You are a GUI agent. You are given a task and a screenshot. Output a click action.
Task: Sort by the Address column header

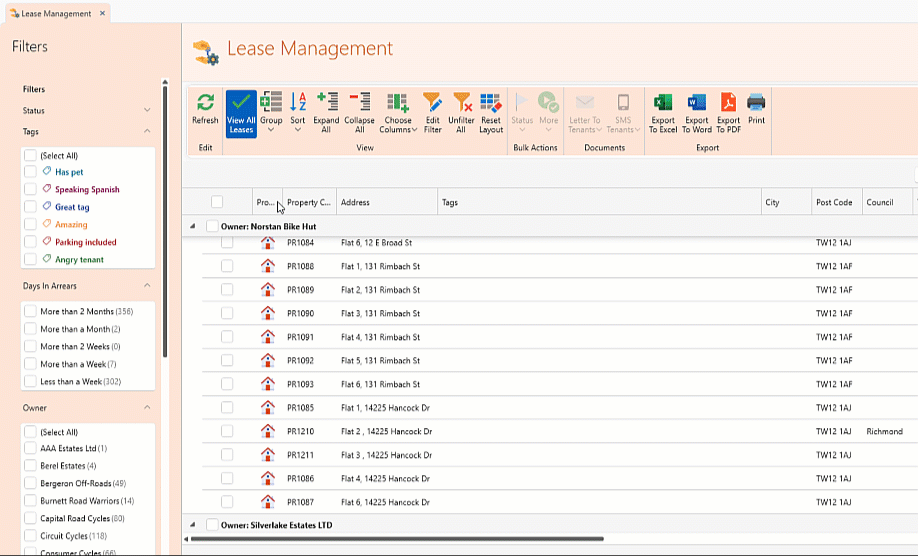(387, 202)
